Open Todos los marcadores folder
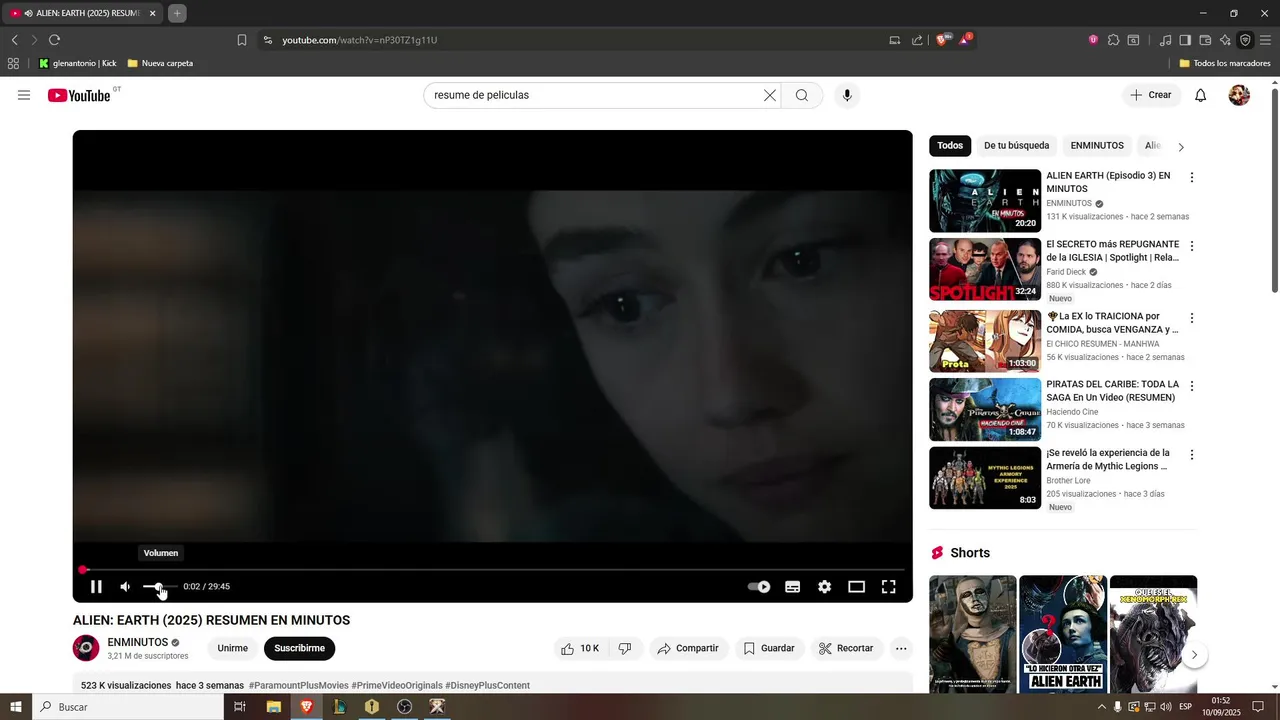The height and width of the screenshot is (720, 1280). 1225,63
